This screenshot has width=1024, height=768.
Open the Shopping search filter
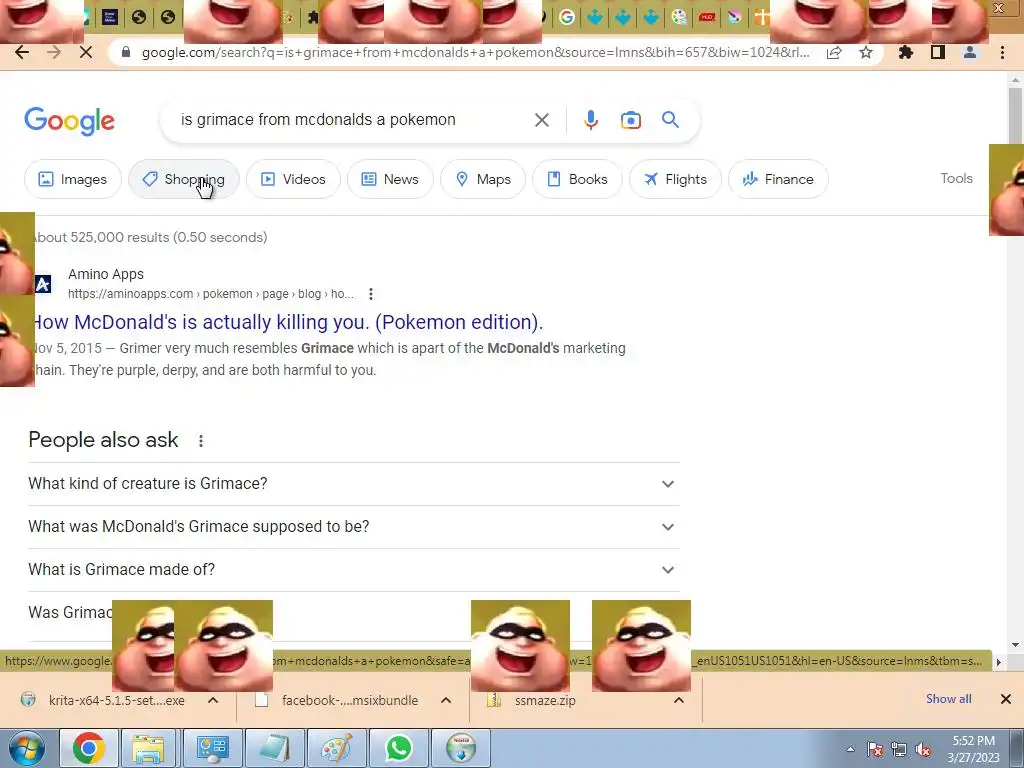click(x=184, y=179)
